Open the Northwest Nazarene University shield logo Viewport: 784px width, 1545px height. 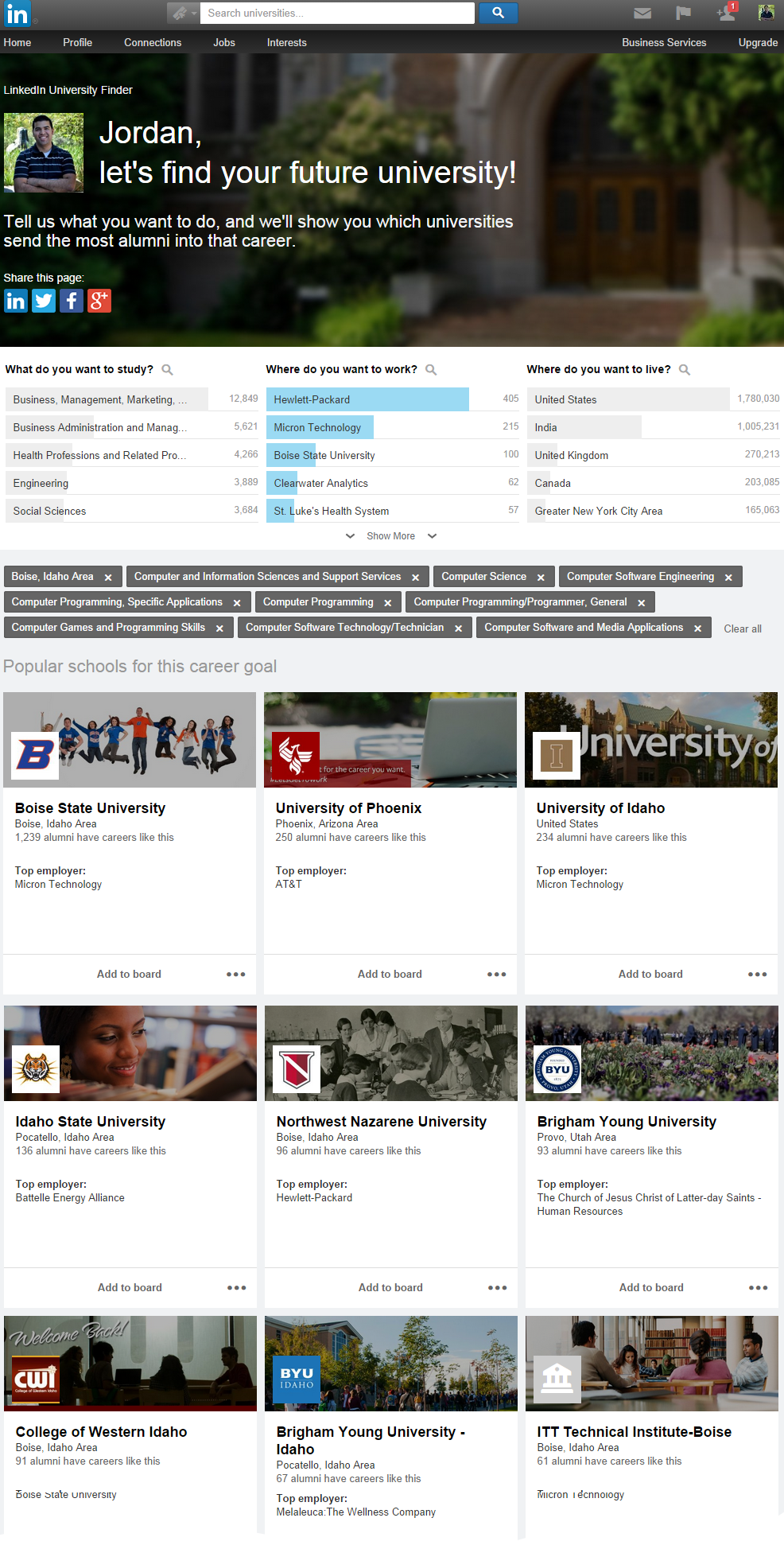(297, 1068)
